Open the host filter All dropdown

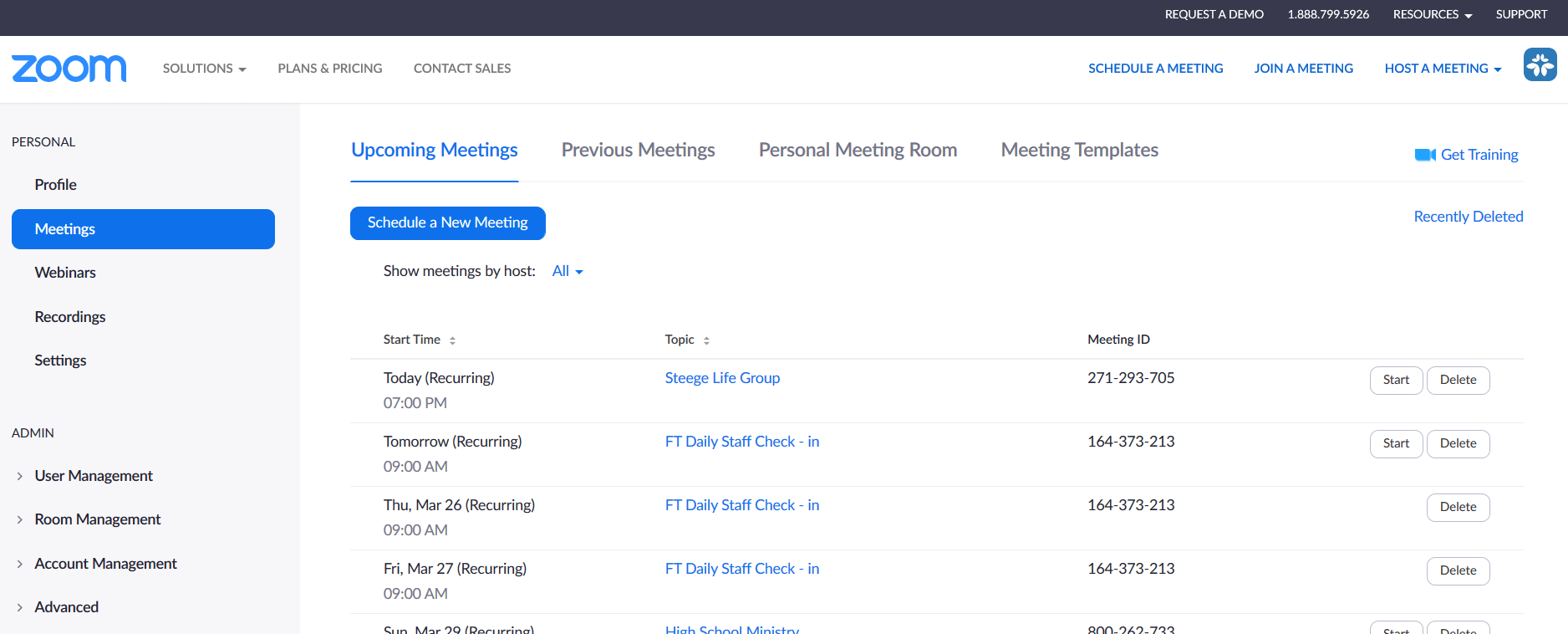[x=568, y=271]
